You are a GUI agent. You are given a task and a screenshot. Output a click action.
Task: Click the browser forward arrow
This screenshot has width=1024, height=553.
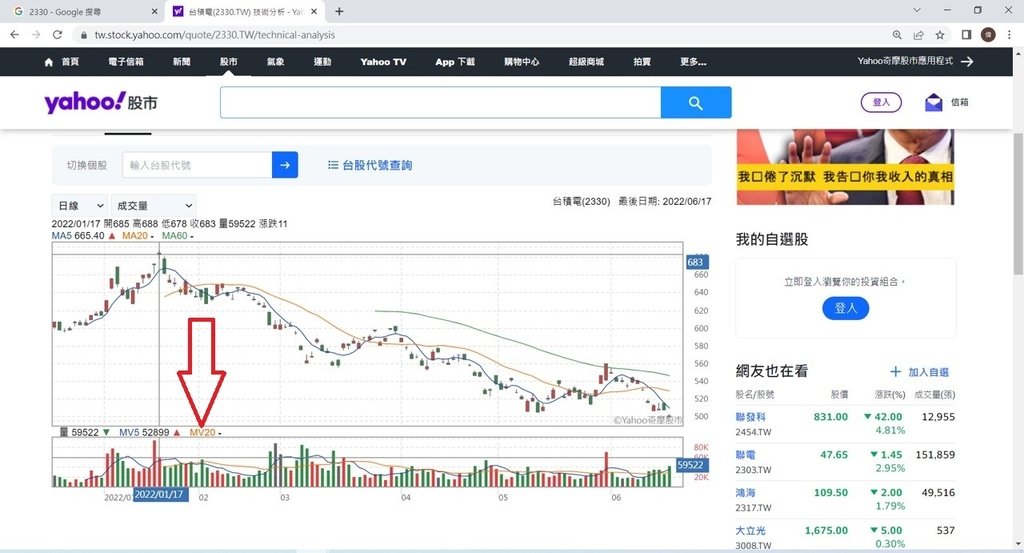click(36, 35)
